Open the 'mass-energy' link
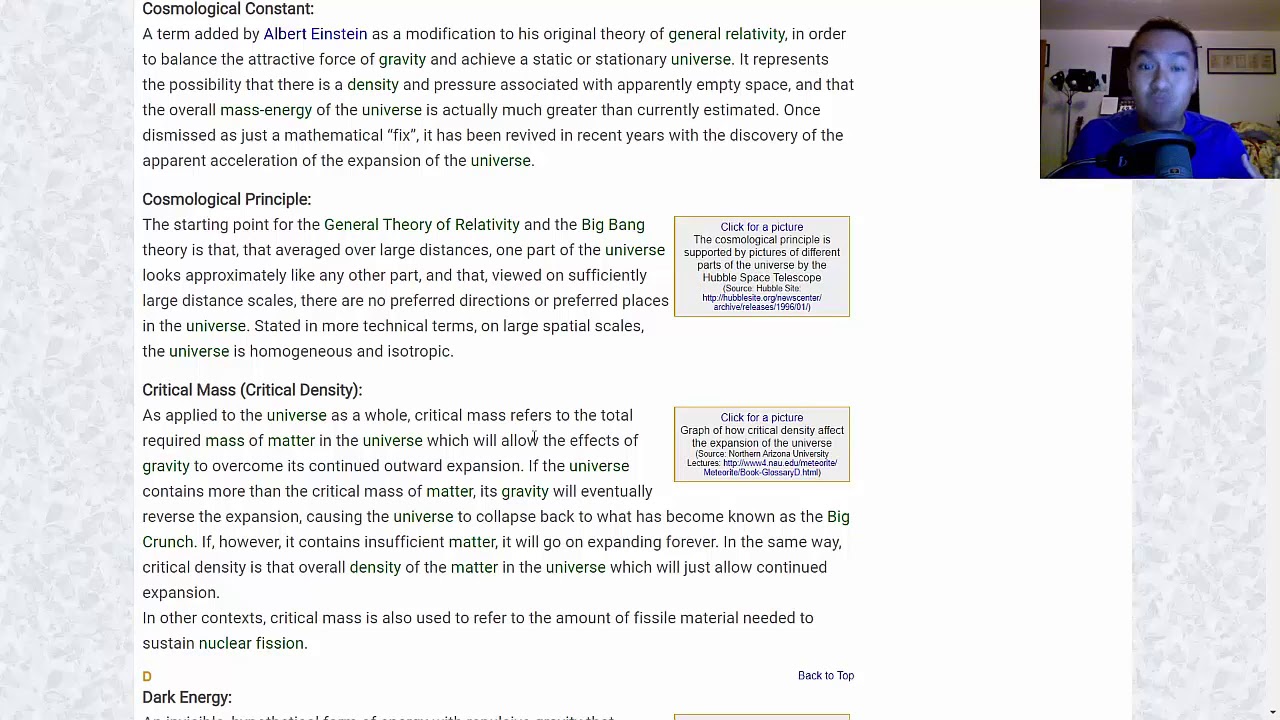The image size is (1280, 720). point(266,110)
